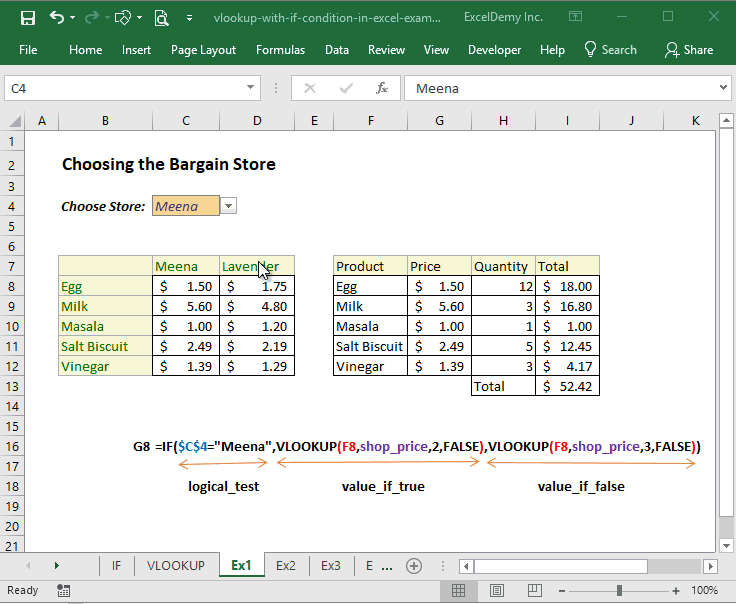Image resolution: width=736 pixels, height=604 pixels.
Task: Click the Print Preview icon in the title bar
Action: 162,17
